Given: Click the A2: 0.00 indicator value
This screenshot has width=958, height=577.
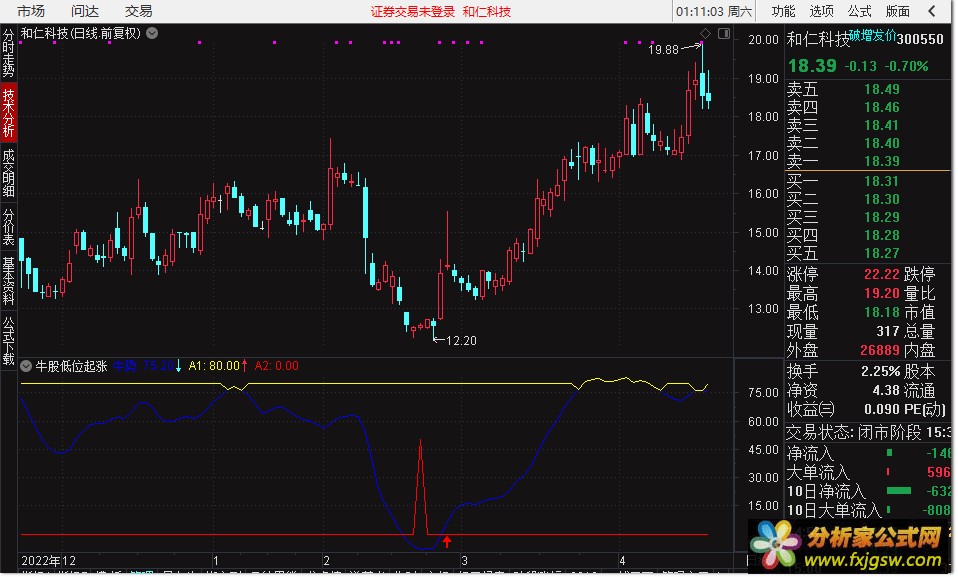Looking at the screenshot, I should tap(276, 366).
